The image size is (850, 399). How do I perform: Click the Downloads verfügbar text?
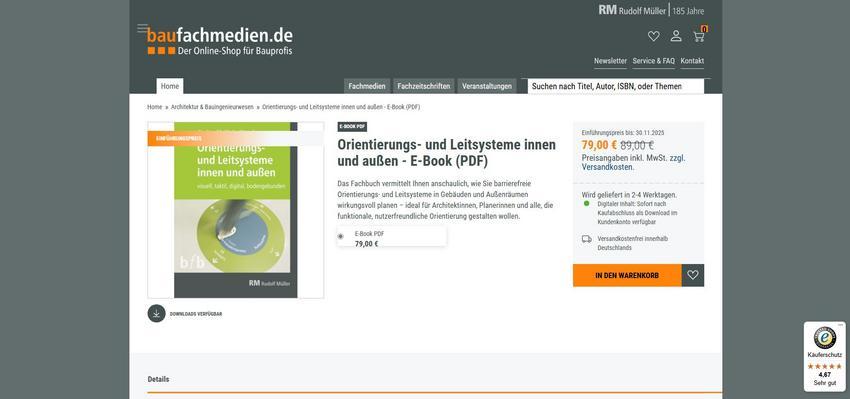pyautogui.click(x=196, y=314)
